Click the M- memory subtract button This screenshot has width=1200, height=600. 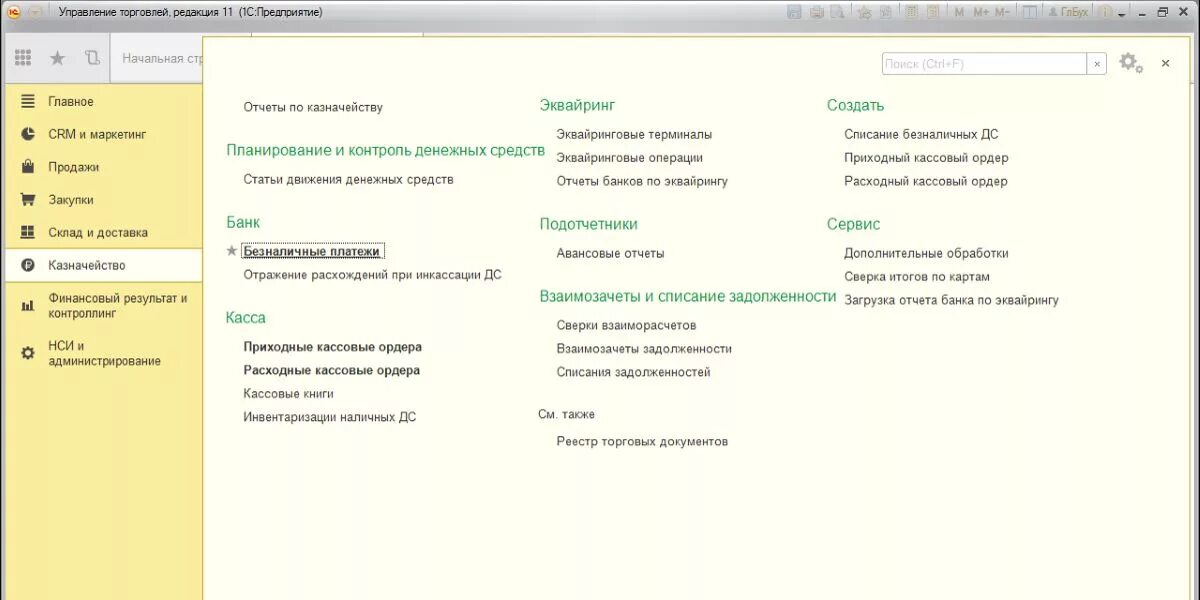click(x=1002, y=12)
